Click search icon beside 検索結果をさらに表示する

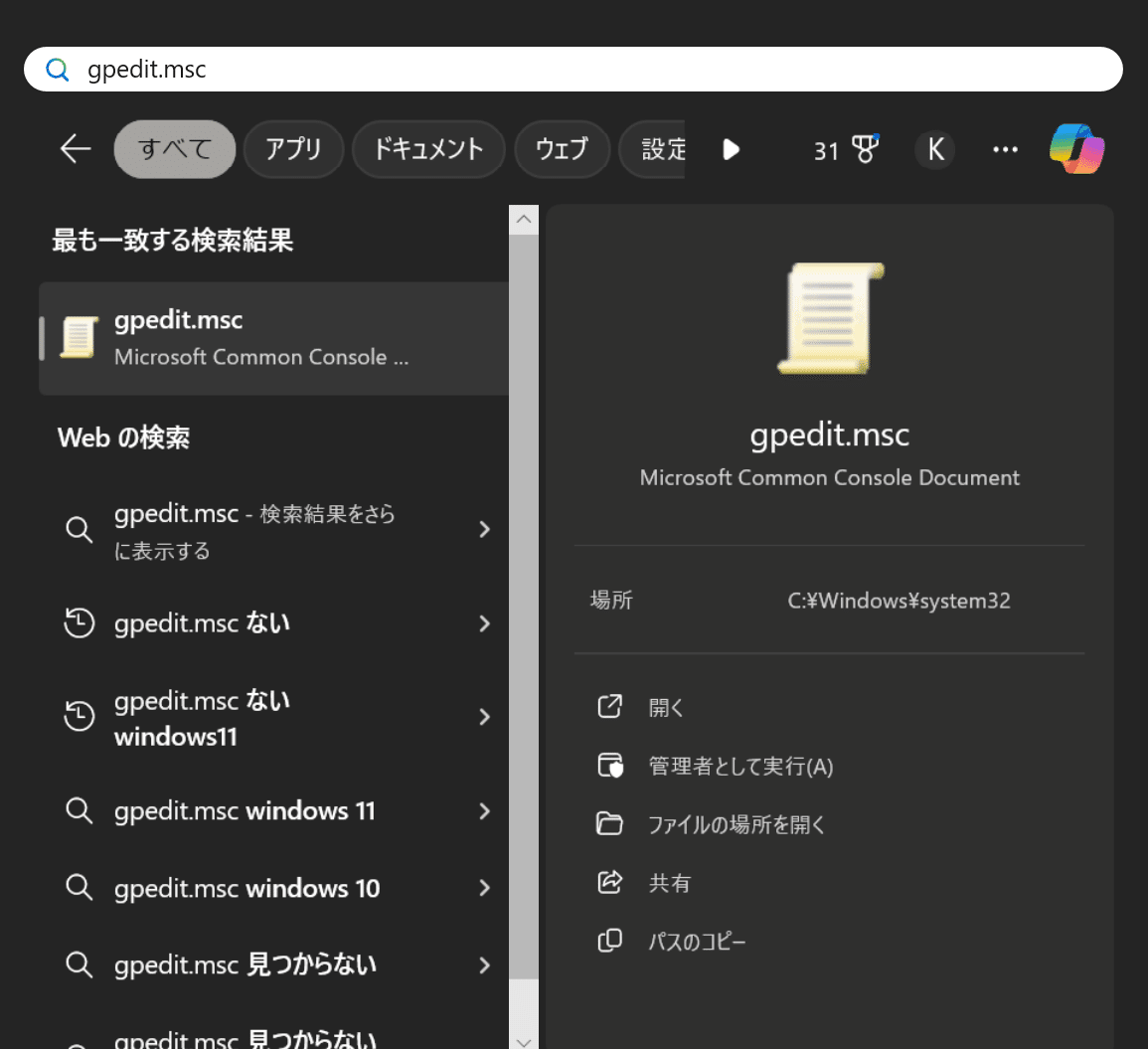[x=80, y=530]
